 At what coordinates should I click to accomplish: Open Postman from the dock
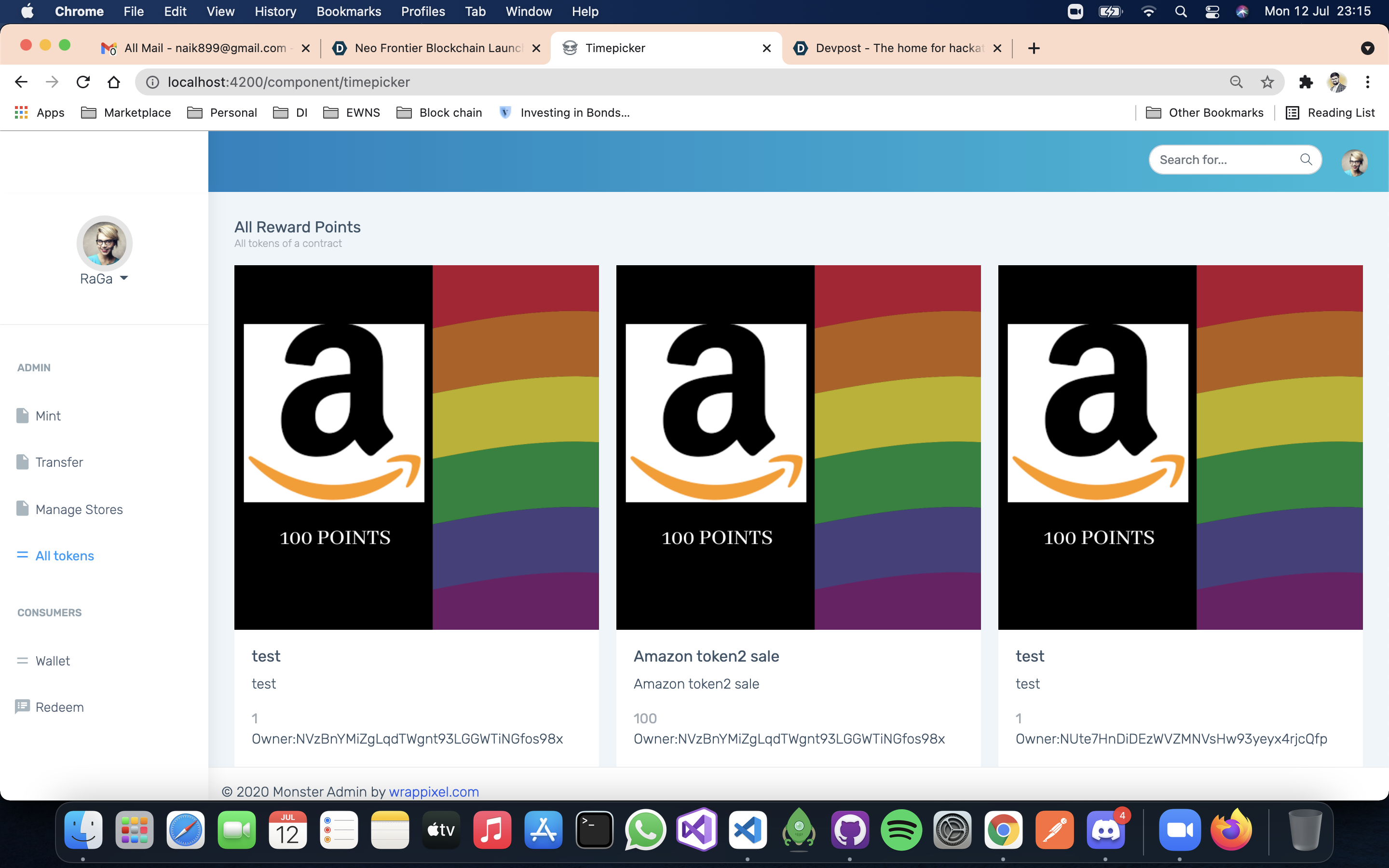pos(1054,830)
